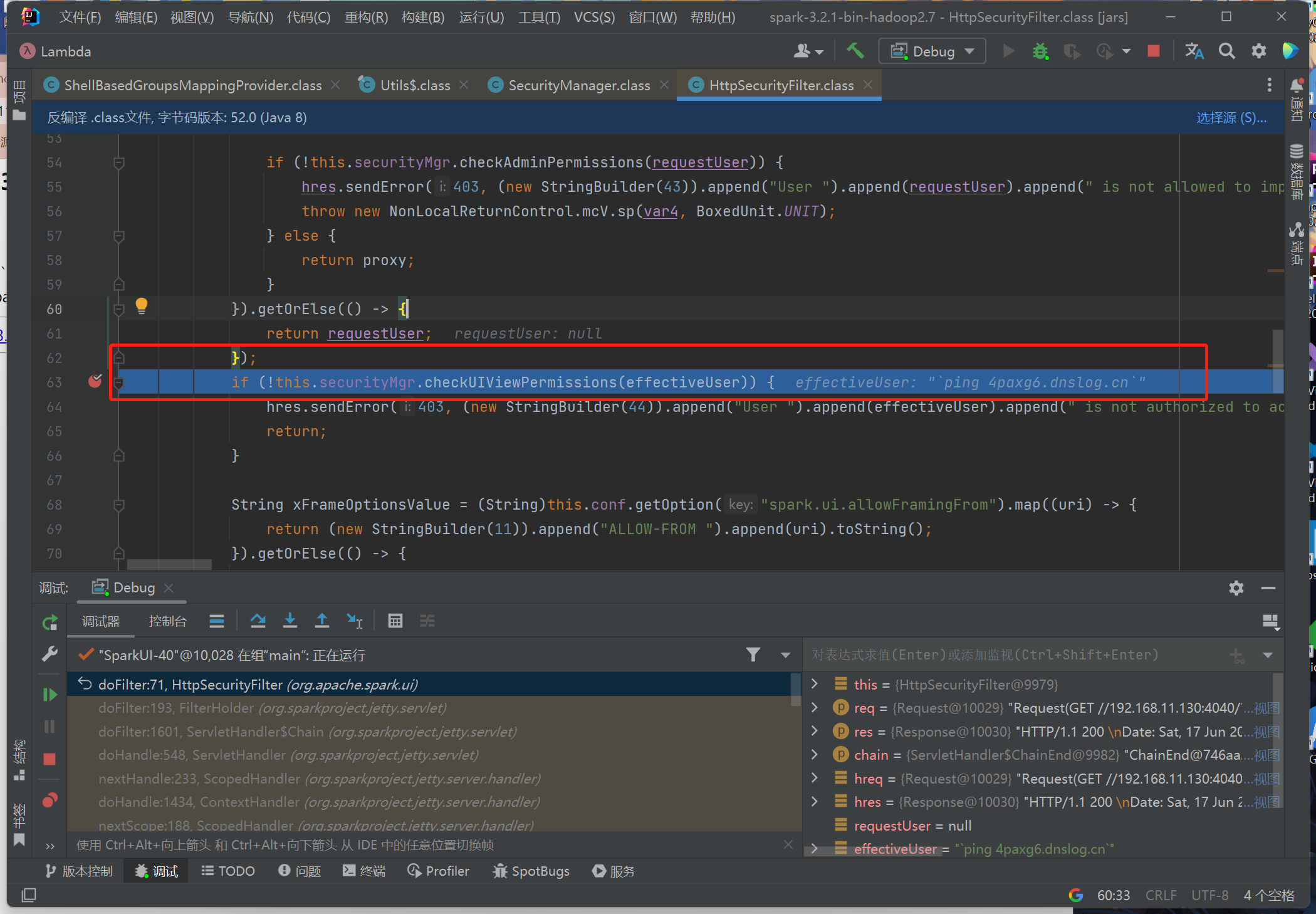This screenshot has height=914, width=1316.
Task: Open the 运行(U) menu
Action: [x=481, y=17]
